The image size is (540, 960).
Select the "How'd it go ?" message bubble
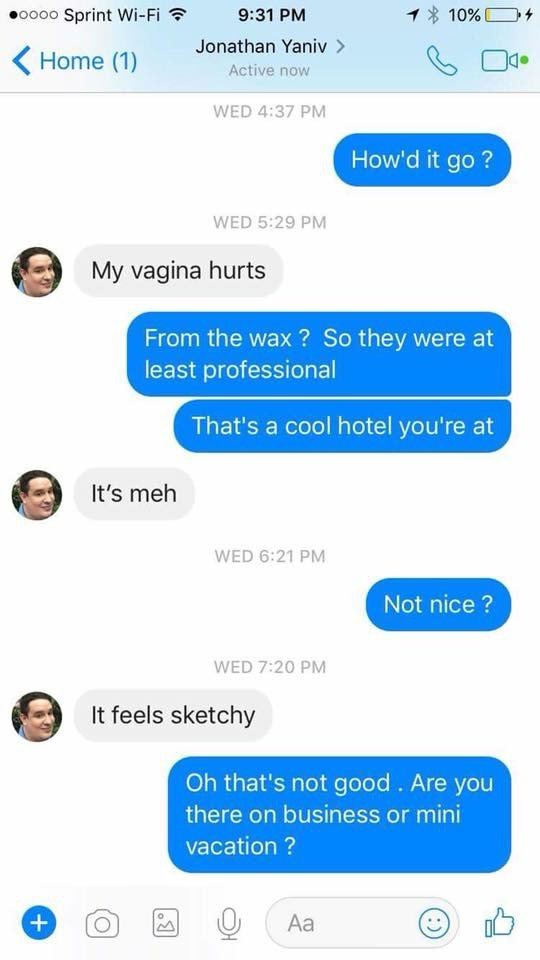(422, 160)
